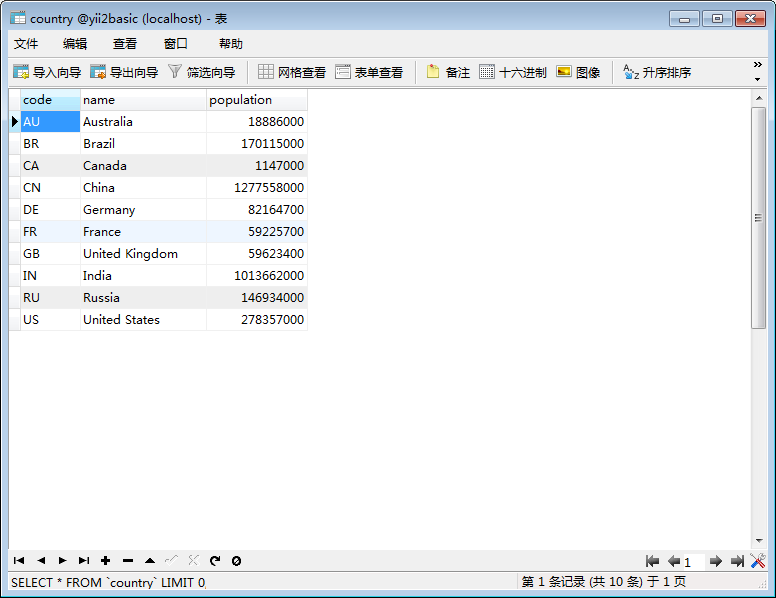Click the code column header
Image resolution: width=776 pixels, height=598 pixels.
click(50, 100)
